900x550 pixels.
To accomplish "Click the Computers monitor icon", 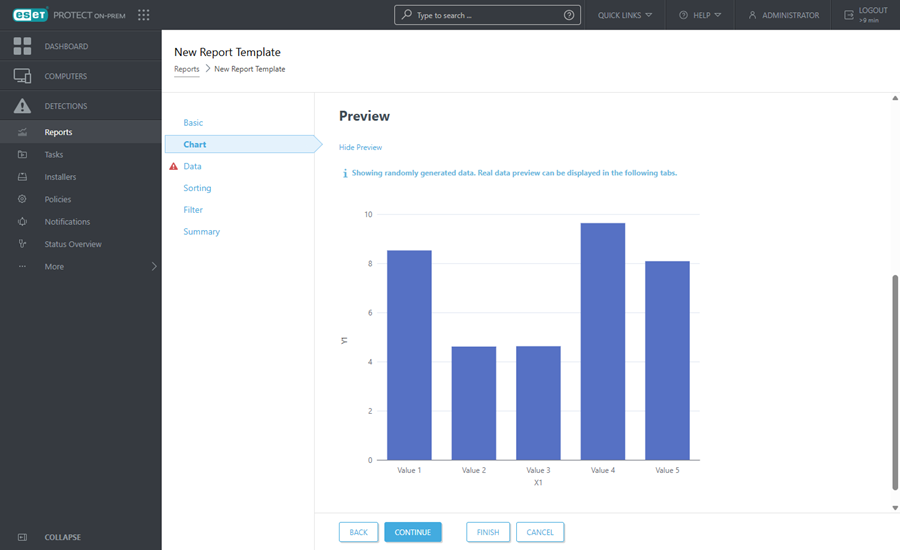I will click(22, 76).
